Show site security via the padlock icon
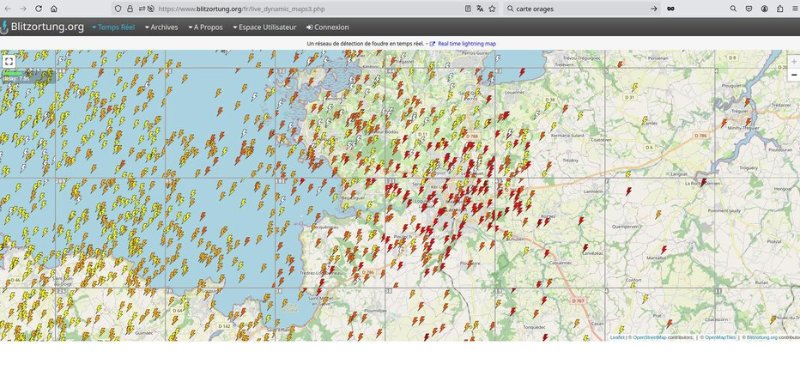Screen dimensions: 800x376 tap(130, 9)
